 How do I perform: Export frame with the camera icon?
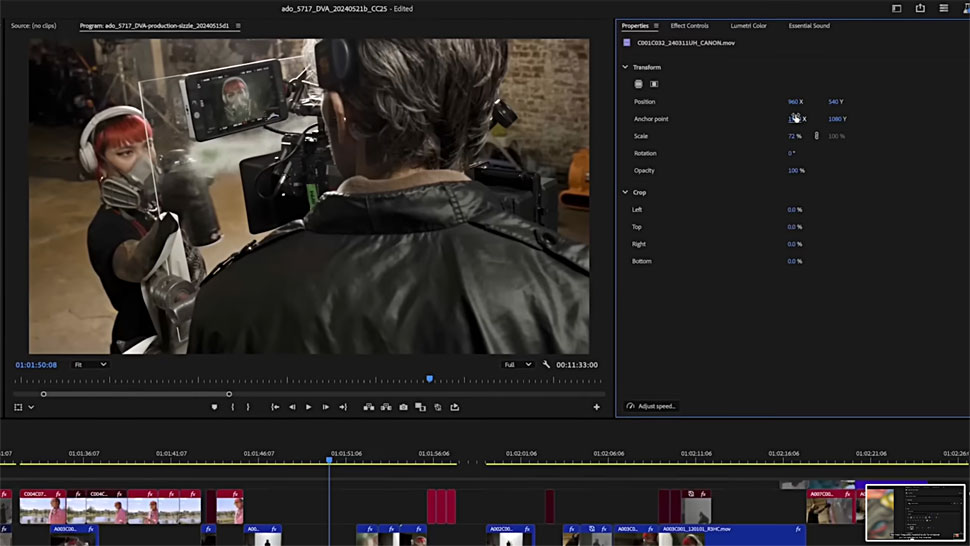point(403,407)
